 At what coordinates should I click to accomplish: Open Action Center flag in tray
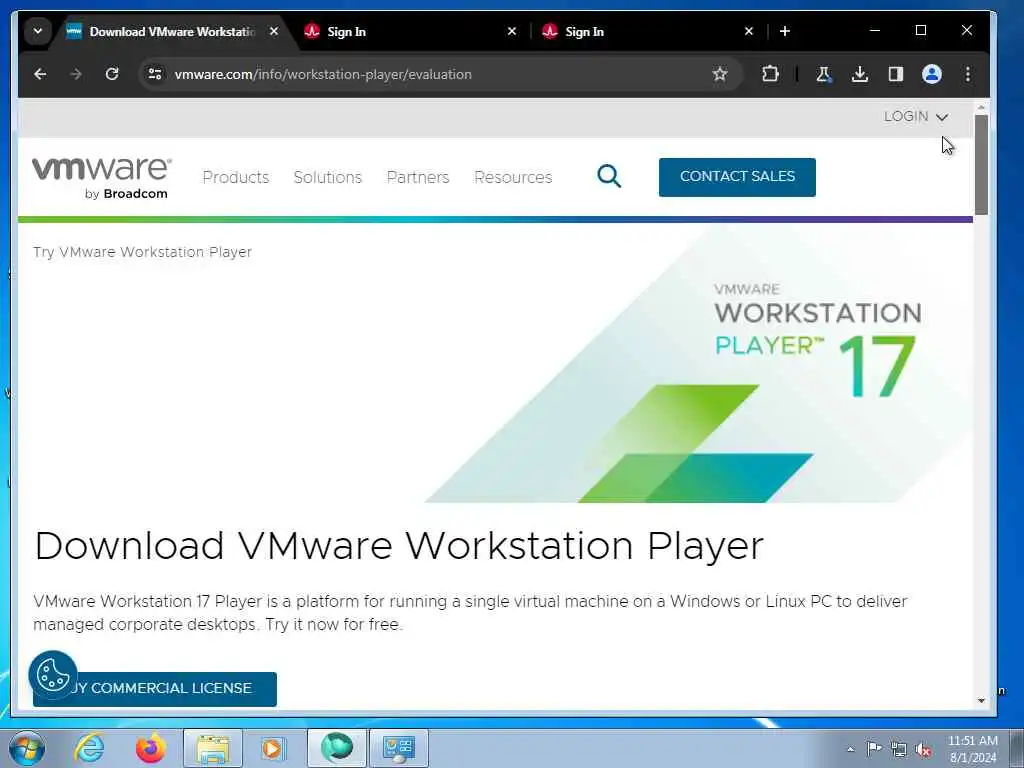pos(874,749)
